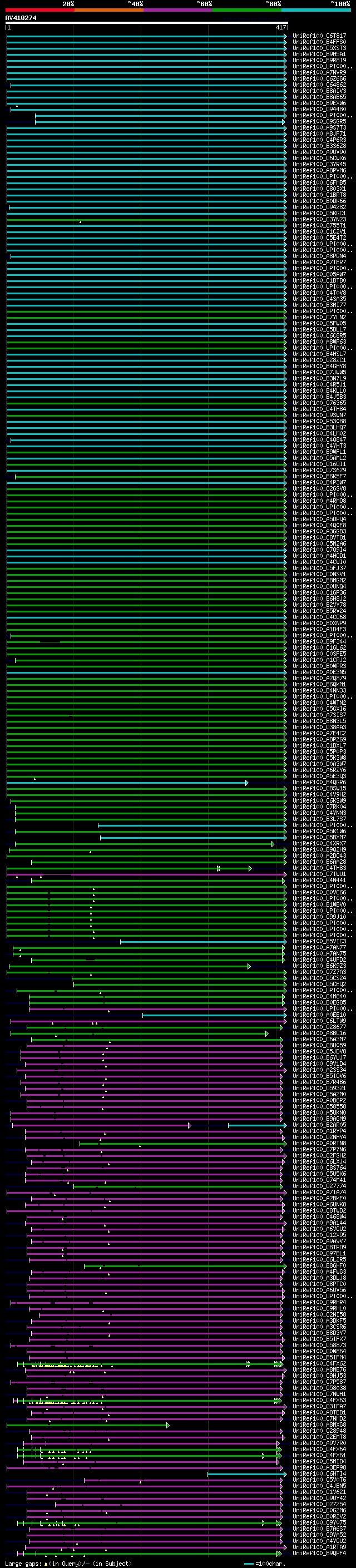This screenshot has height=1568, width=356.
Task: Click label UniRef100_Q755T1
Action: pos(319,225)
